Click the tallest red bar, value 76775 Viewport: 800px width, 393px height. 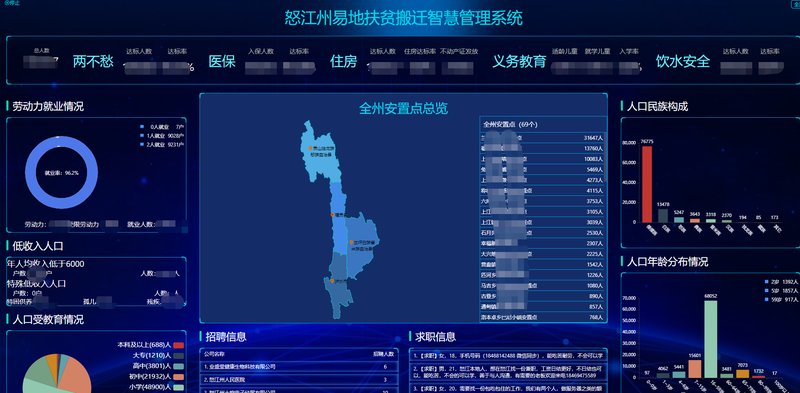click(x=647, y=184)
